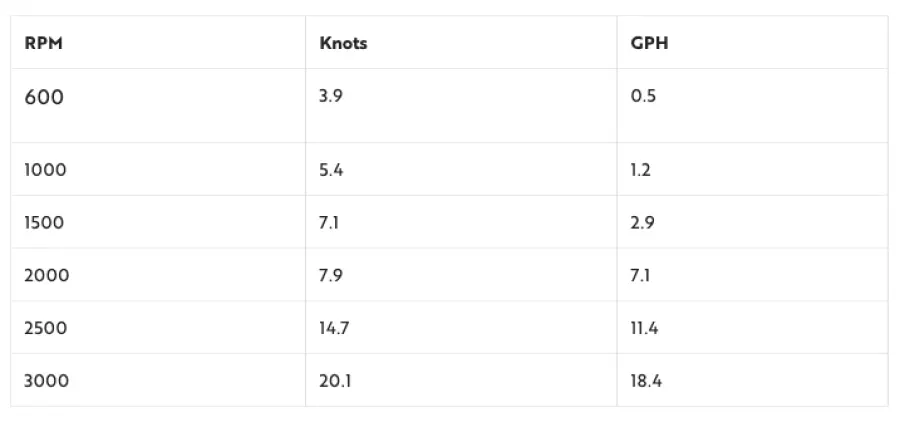Select the 2000 RPM cell
900x427 pixels.
coord(46,275)
